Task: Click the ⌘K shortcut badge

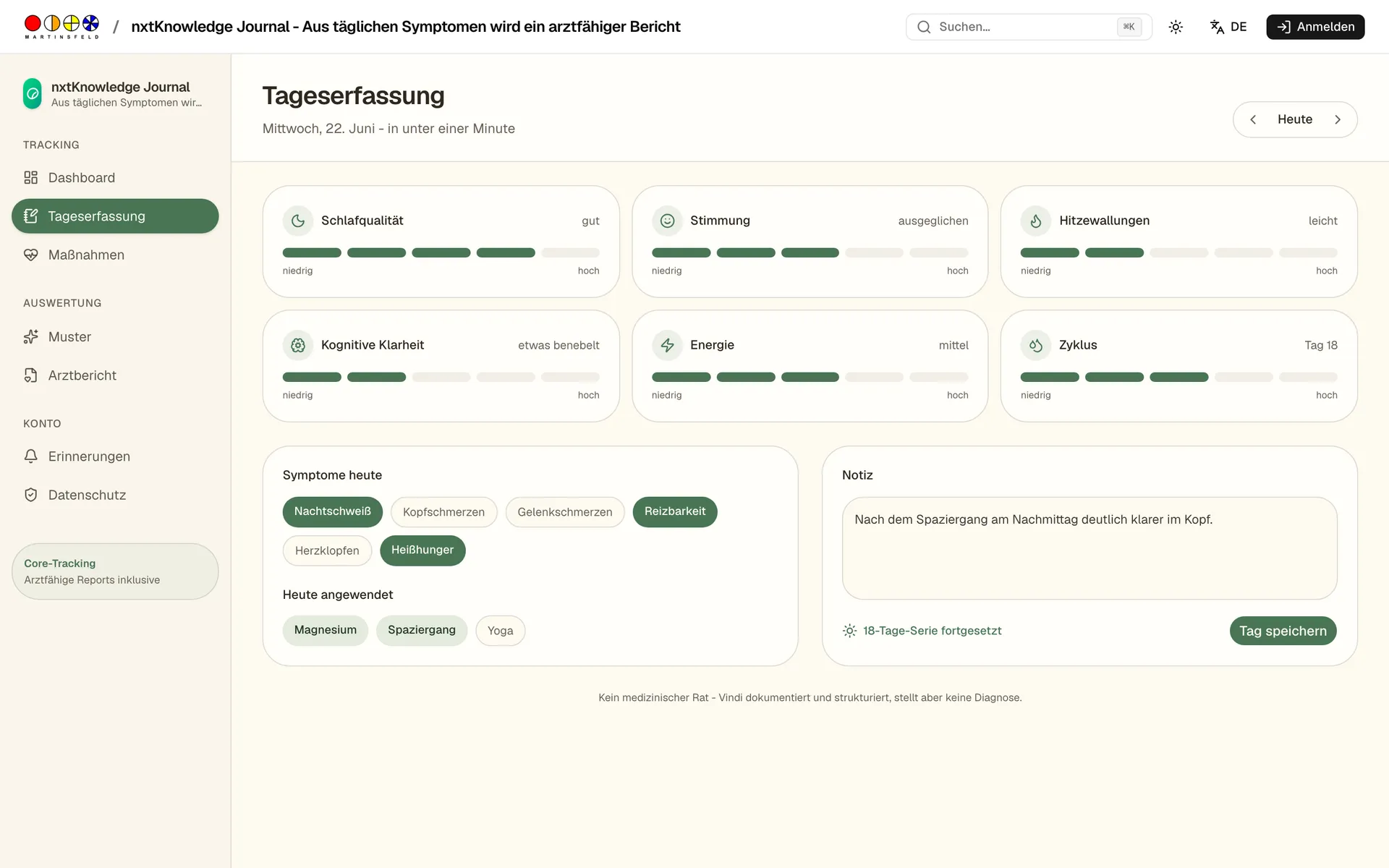Action: click(x=1129, y=27)
